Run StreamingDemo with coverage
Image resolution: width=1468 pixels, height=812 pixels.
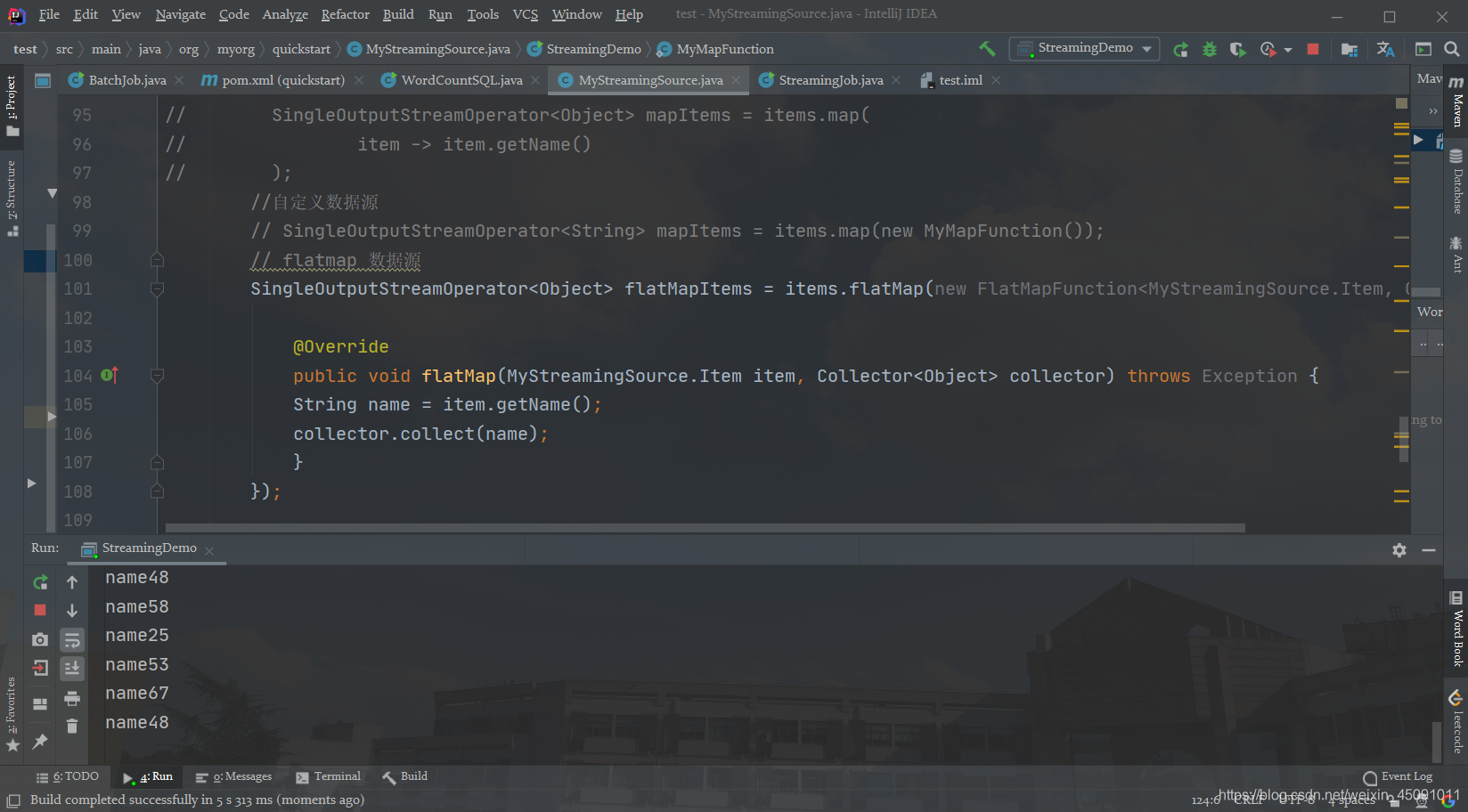coord(1238,49)
